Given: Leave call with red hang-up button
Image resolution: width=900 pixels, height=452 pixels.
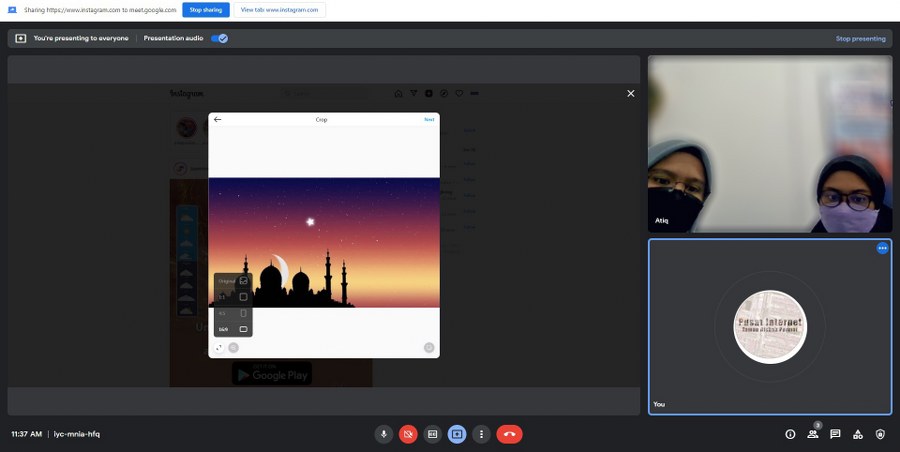Looking at the screenshot, I should pyautogui.click(x=510, y=434).
